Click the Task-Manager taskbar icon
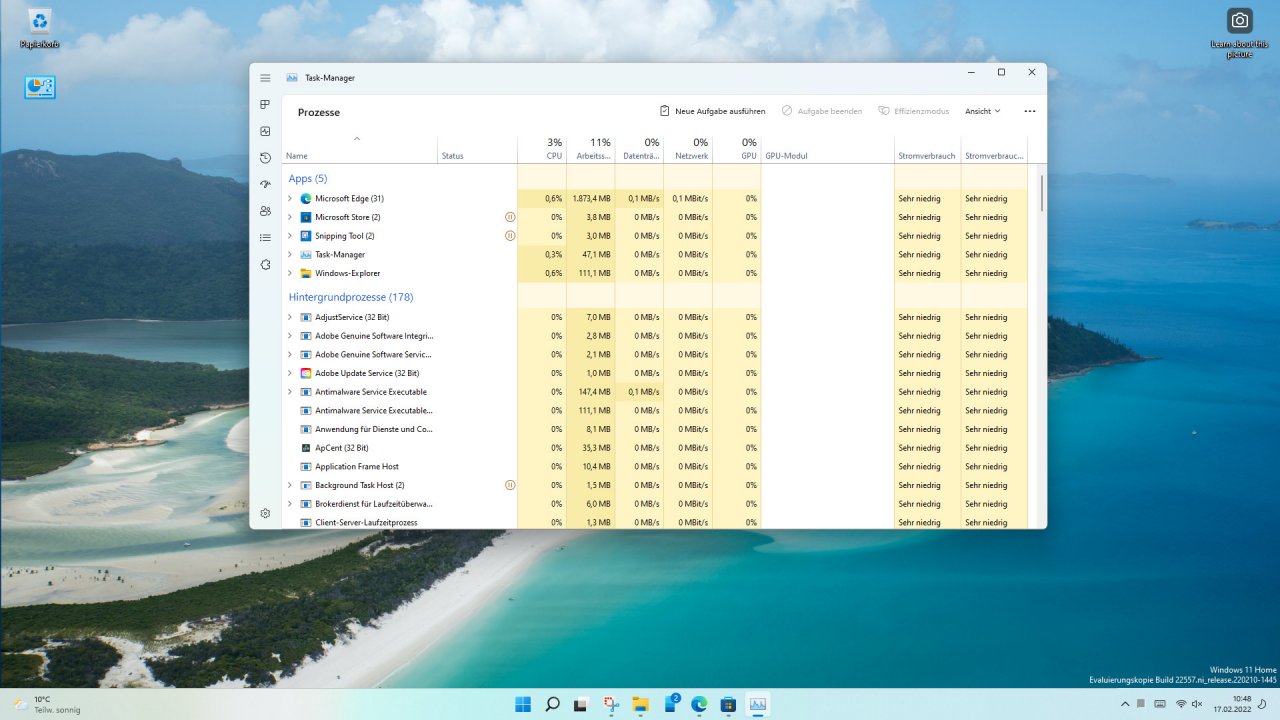1280x720 pixels. click(758, 704)
